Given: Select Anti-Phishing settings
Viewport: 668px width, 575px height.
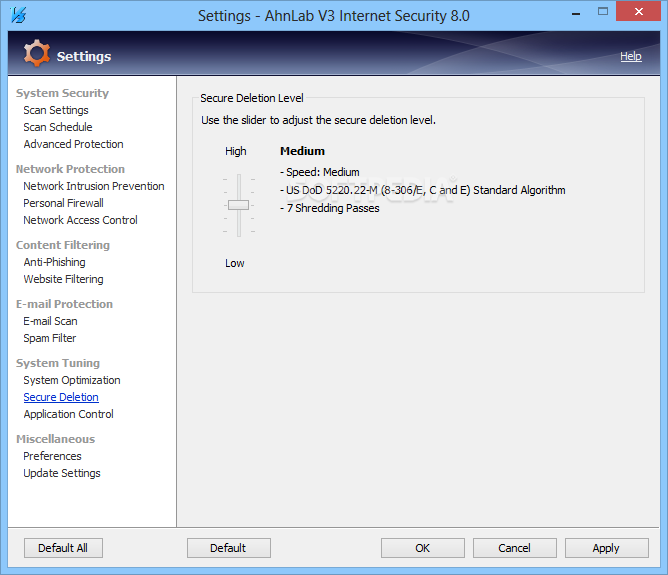Looking at the screenshot, I should pyautogui.click(x=55, y=262).
